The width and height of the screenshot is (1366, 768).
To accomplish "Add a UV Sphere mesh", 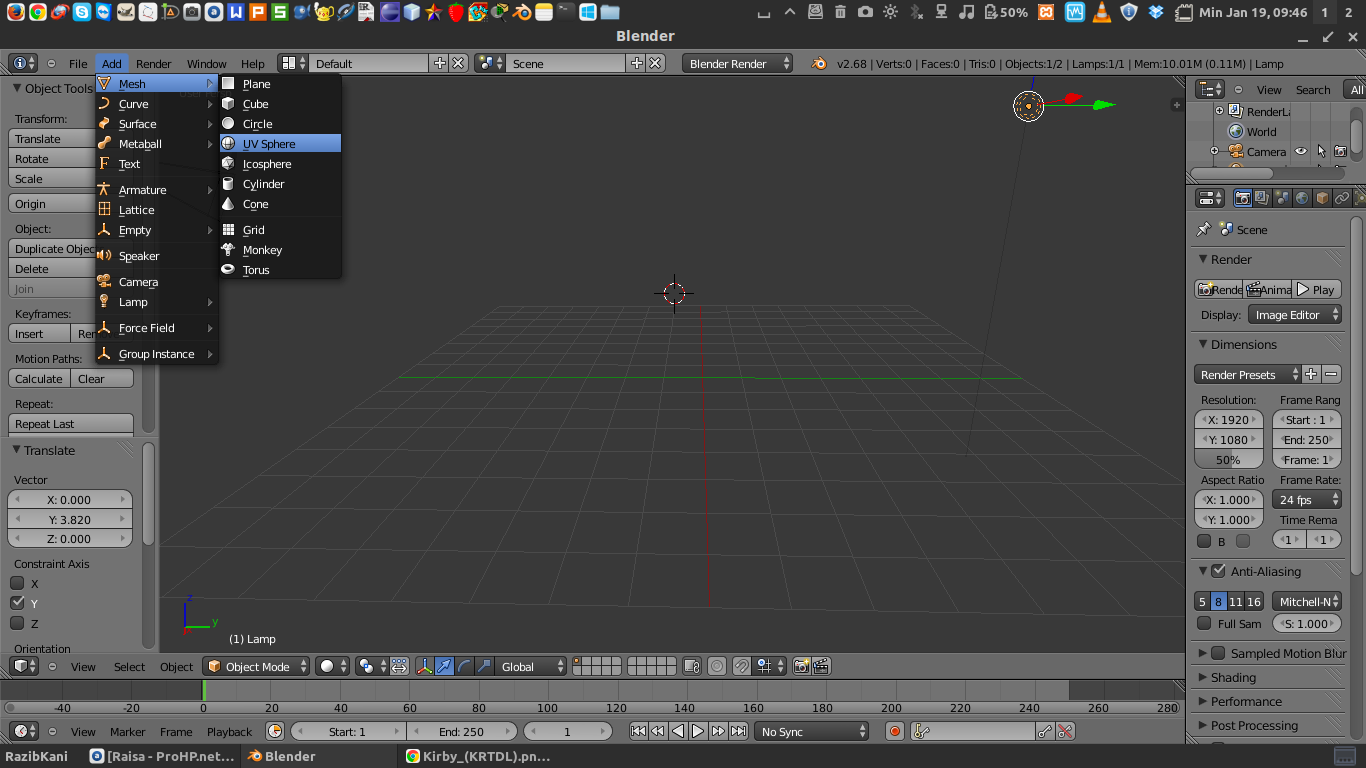I will (280, 144).
